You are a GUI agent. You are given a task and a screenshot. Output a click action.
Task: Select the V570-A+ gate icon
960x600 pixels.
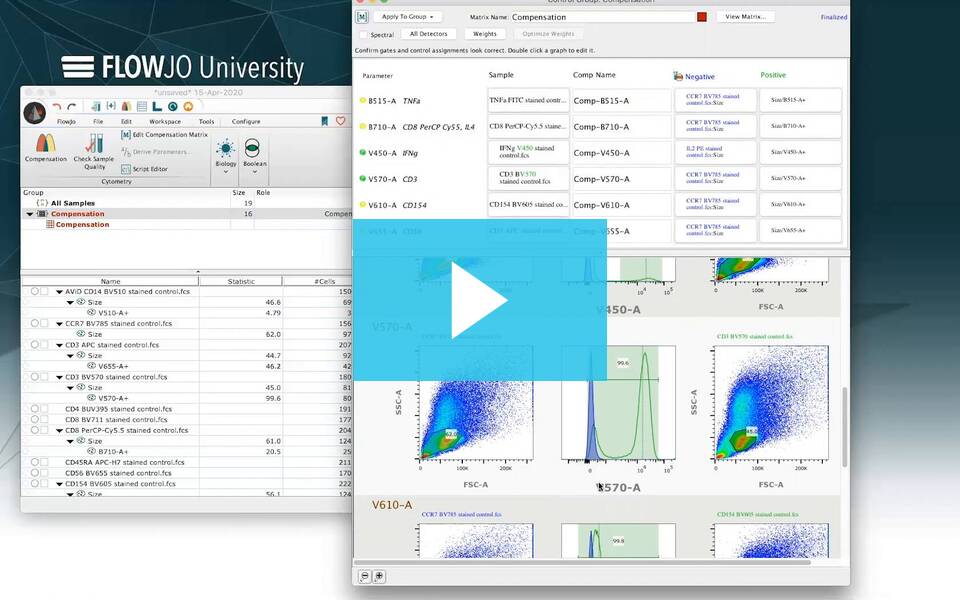pyautogui.click(x=92, y=397)
